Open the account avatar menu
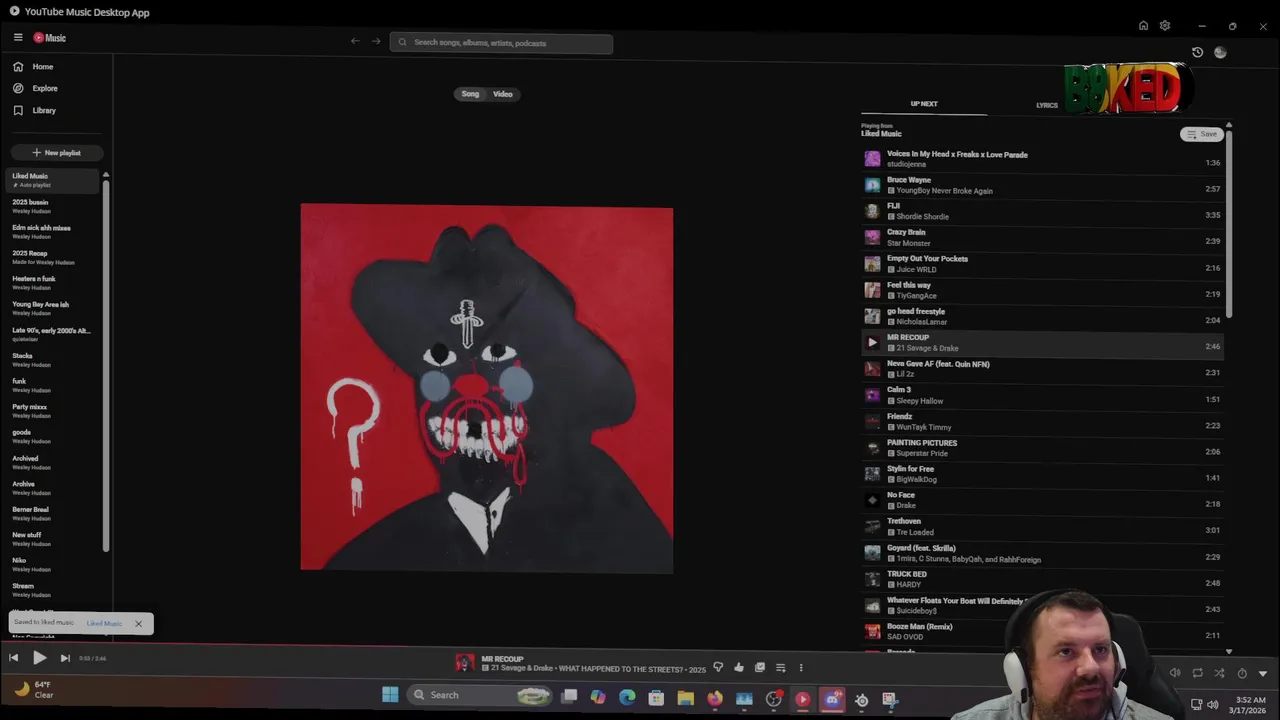This screenshot has height=720, width=1280. point(1220,52)
